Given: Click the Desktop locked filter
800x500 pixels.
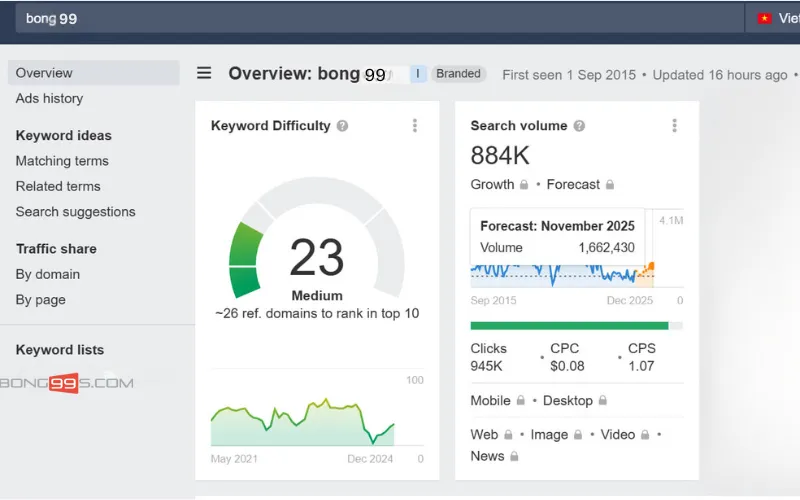Looking at the screenshot, I should tap(568, 401).
